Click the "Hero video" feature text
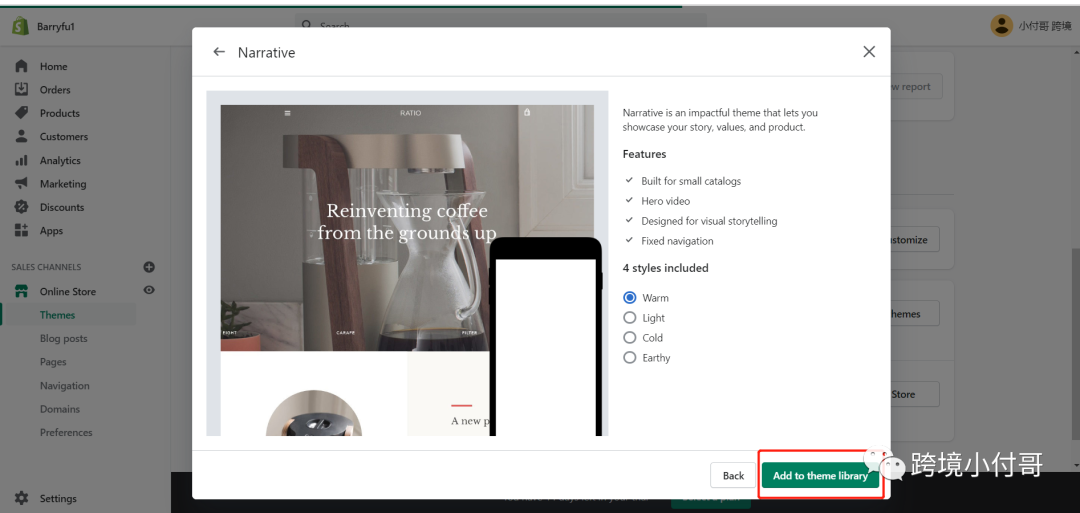The width and height of the screenshot is (1080, 513). click(x=665, y=201)
